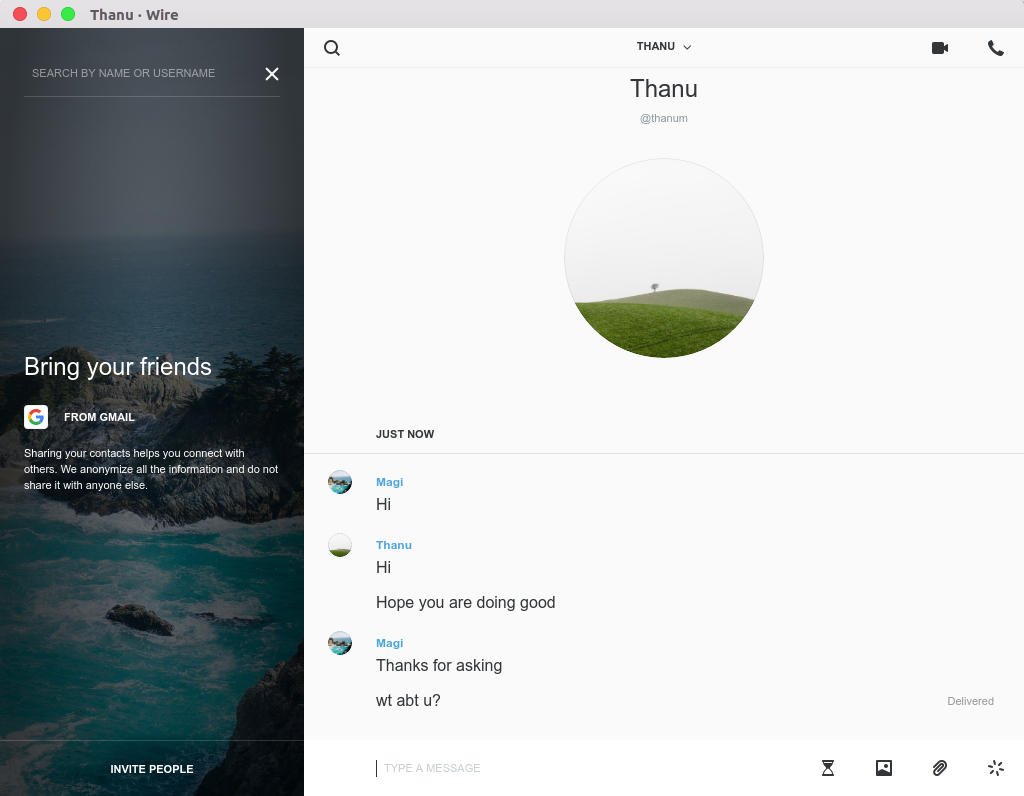Click the large 'Thanu' name heading
The image size is (1024, 796).
(664, 89)
